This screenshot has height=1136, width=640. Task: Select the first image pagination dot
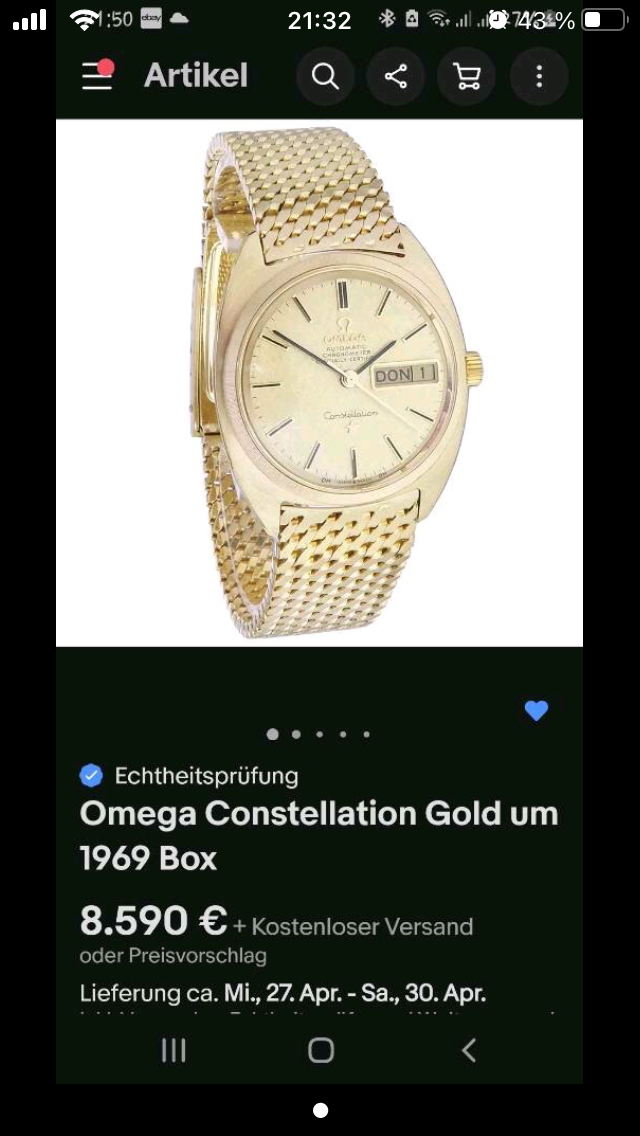point(273,734)
